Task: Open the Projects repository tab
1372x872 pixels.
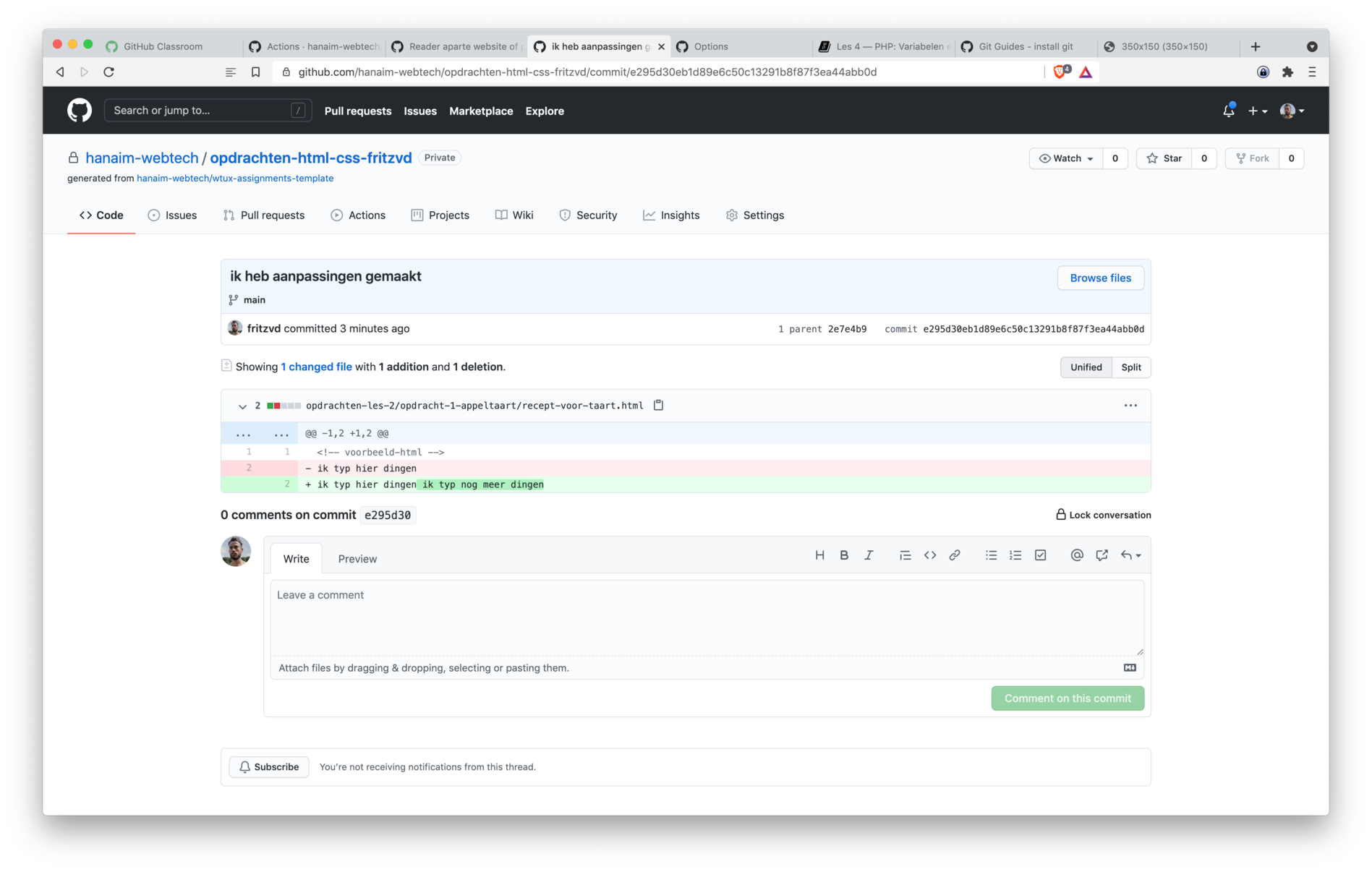Action: 440,215
